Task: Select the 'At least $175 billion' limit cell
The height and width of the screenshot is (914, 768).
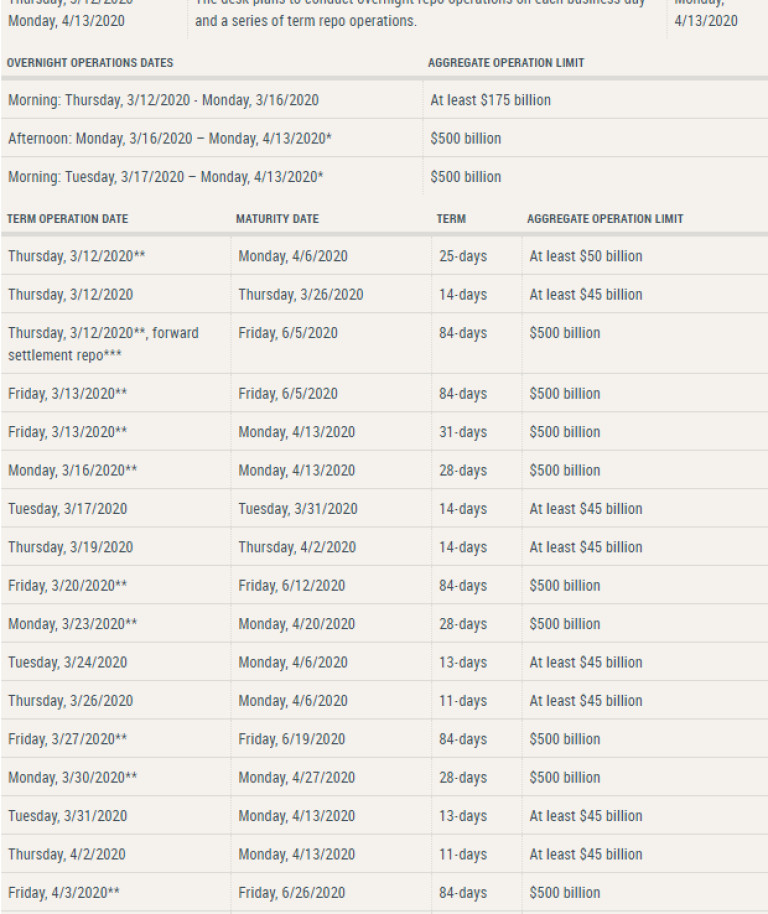Action: [490, 100]
